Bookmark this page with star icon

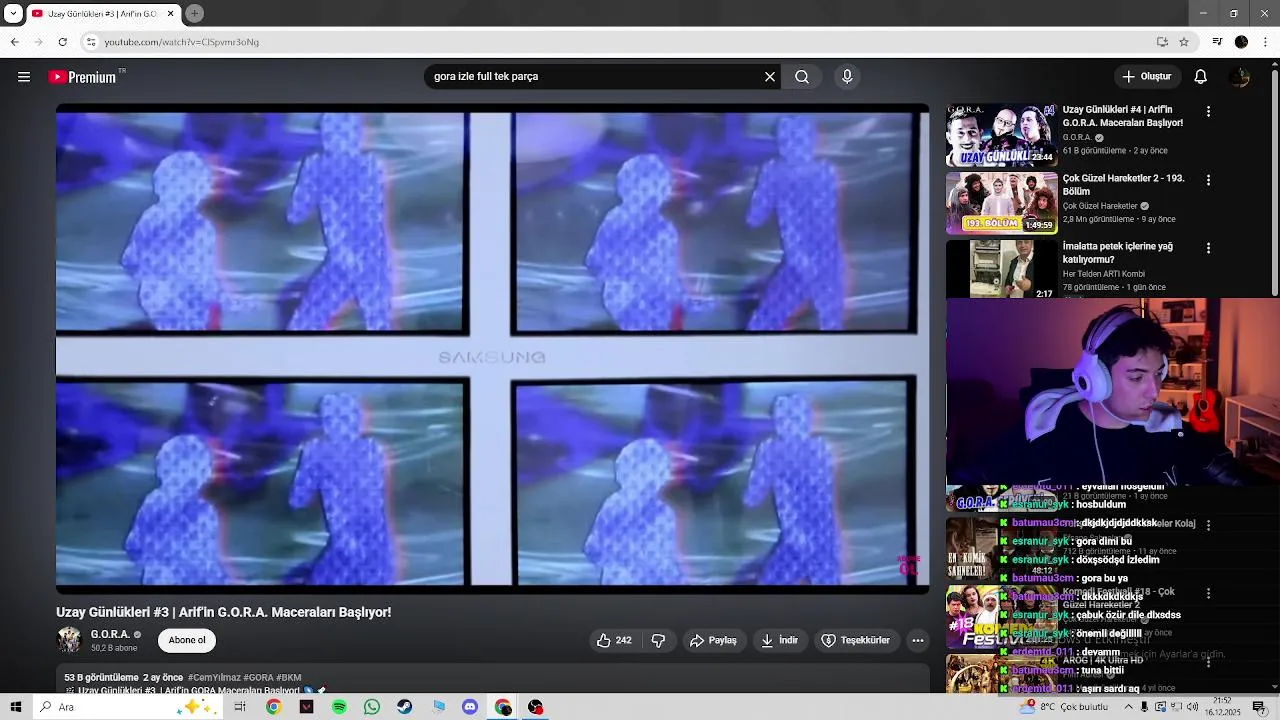[1184, 42]
